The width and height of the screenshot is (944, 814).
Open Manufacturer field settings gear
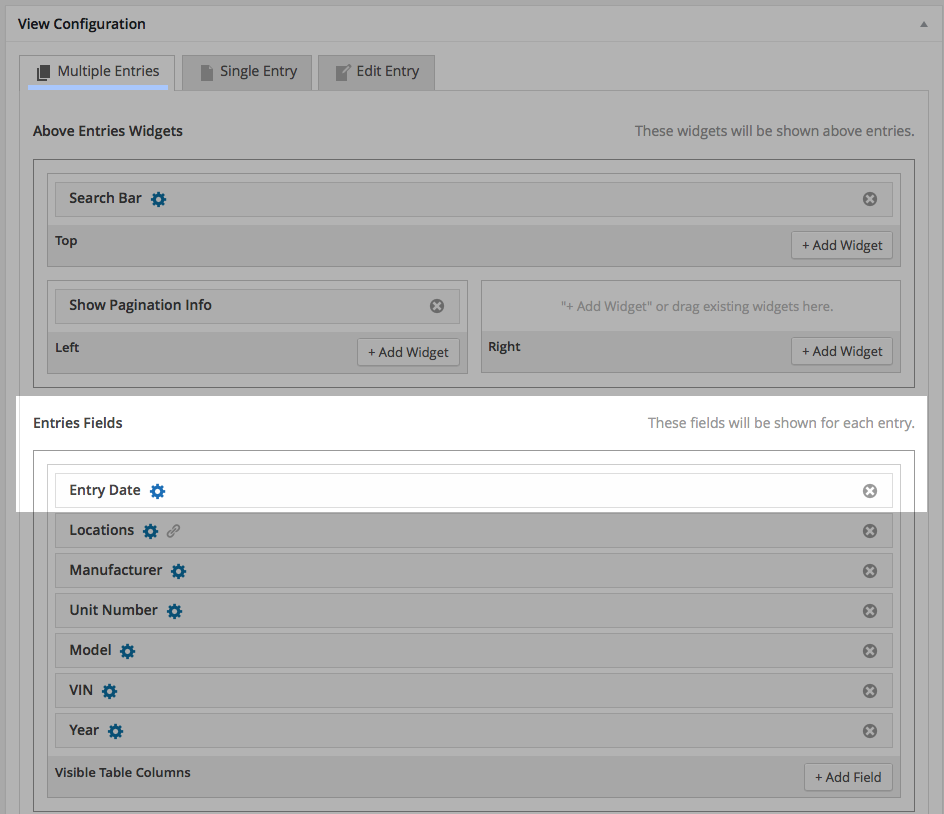178,571
